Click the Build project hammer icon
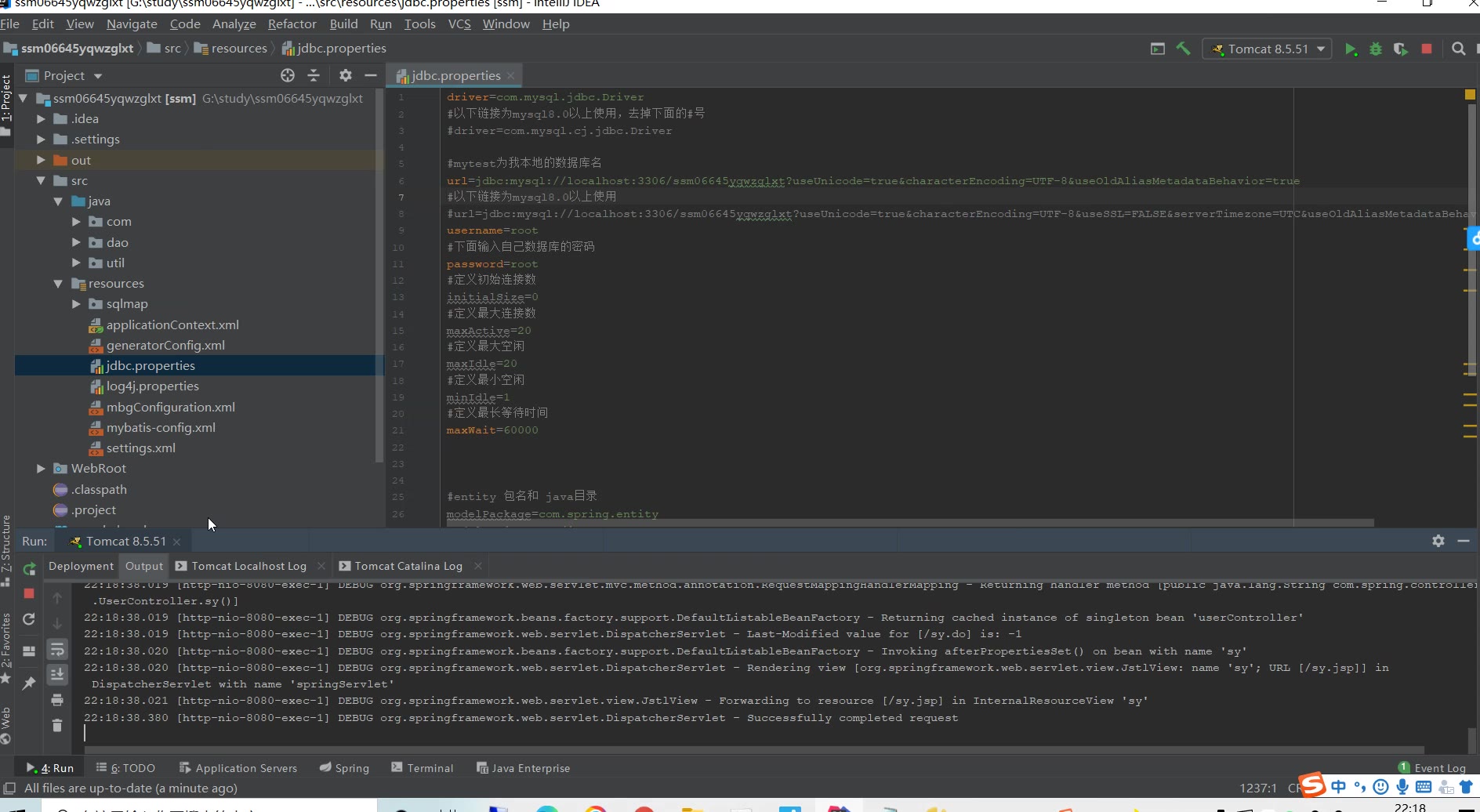This screenshot has width=1480, height=812. (x=1184, y=49)
